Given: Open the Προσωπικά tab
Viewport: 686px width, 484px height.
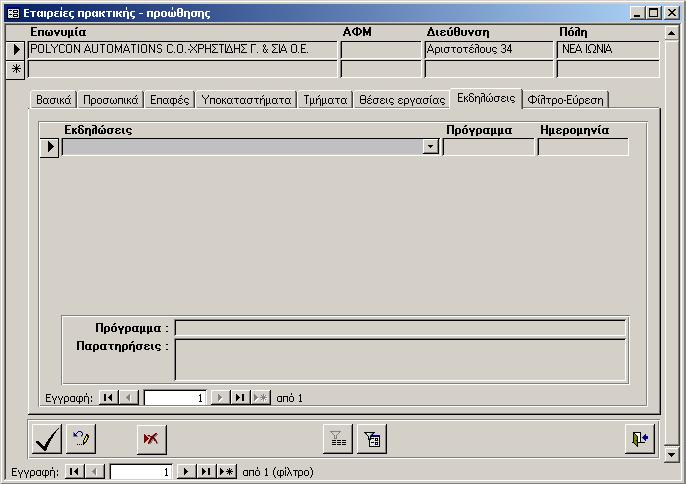Looking at the screenshot, I should [x=110, y=100].
